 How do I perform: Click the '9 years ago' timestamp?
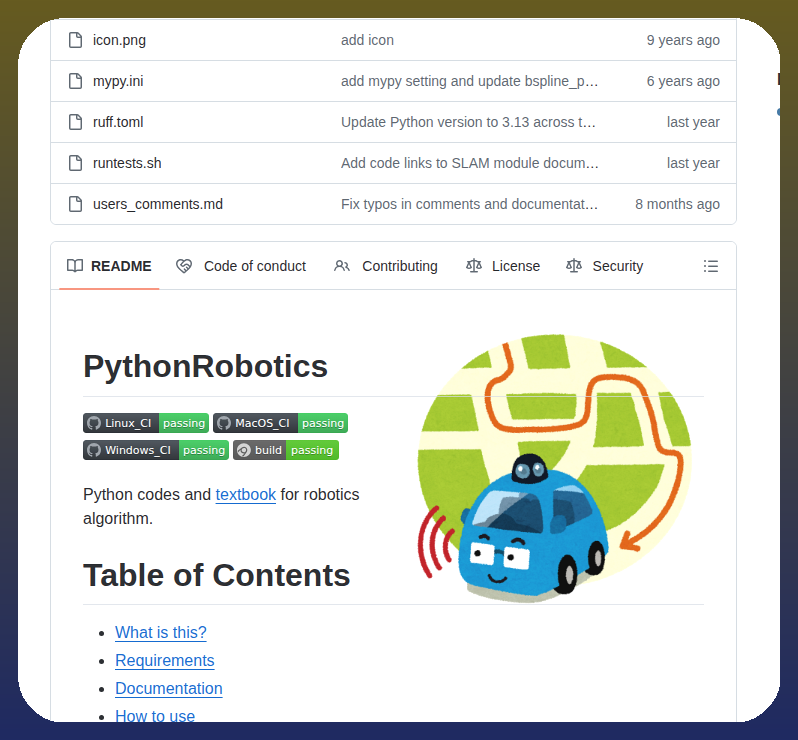click(x=683, y=40)
